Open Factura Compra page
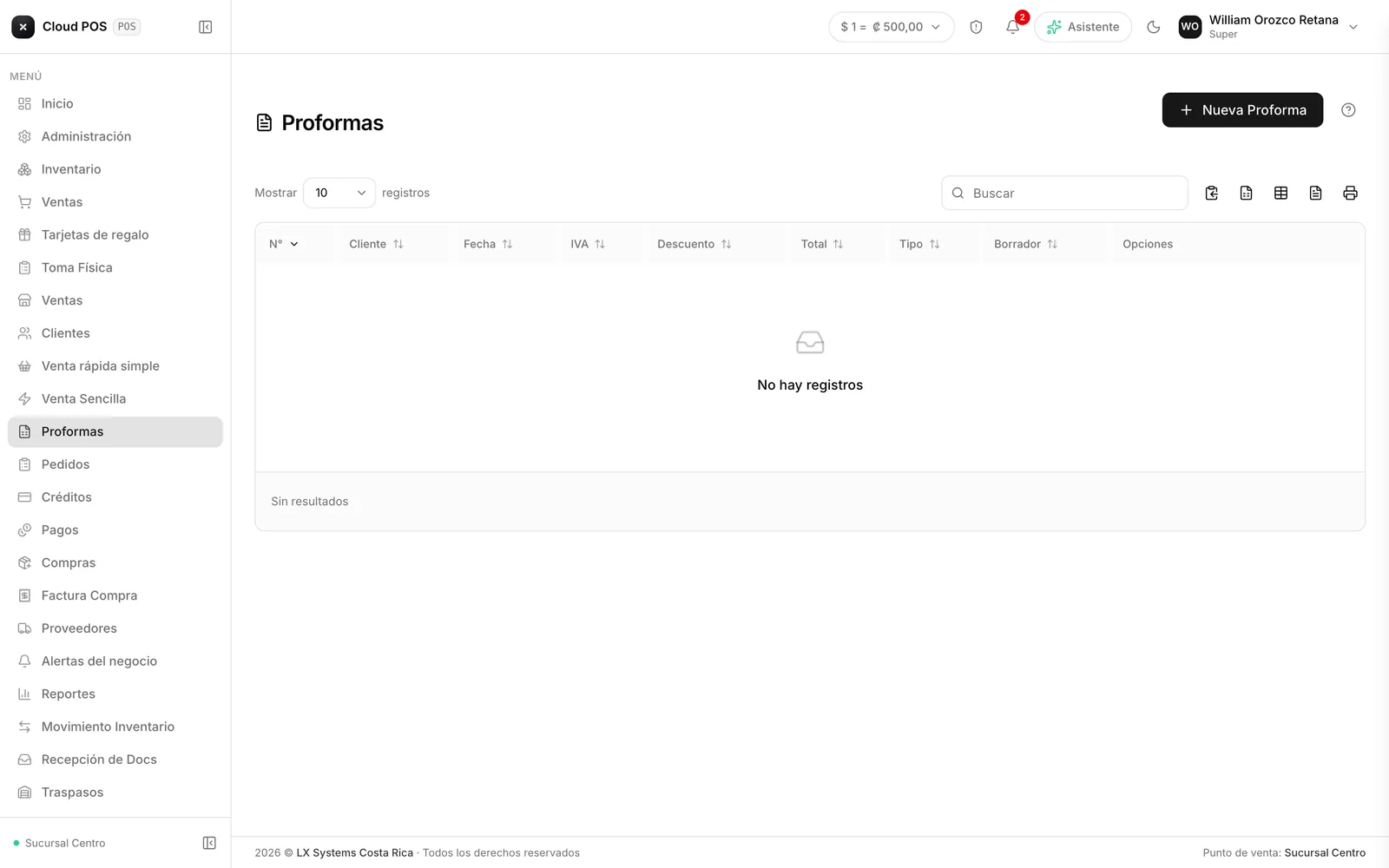The width and height of the screenshot is (1389, 868). (x=115, y=595)
